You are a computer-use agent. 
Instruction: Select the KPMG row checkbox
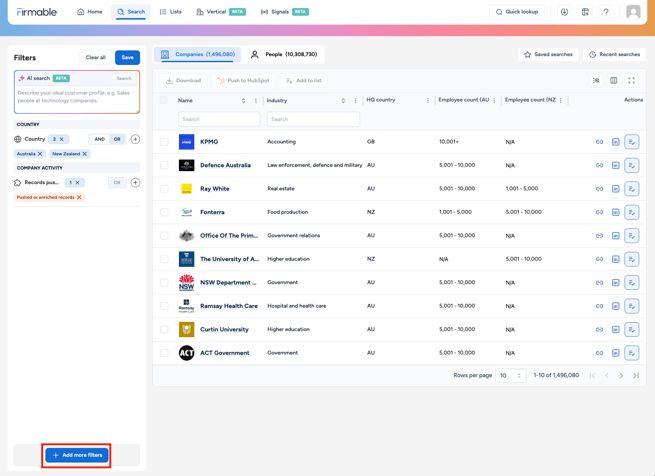pyautogui.click(x=164, y=142)
